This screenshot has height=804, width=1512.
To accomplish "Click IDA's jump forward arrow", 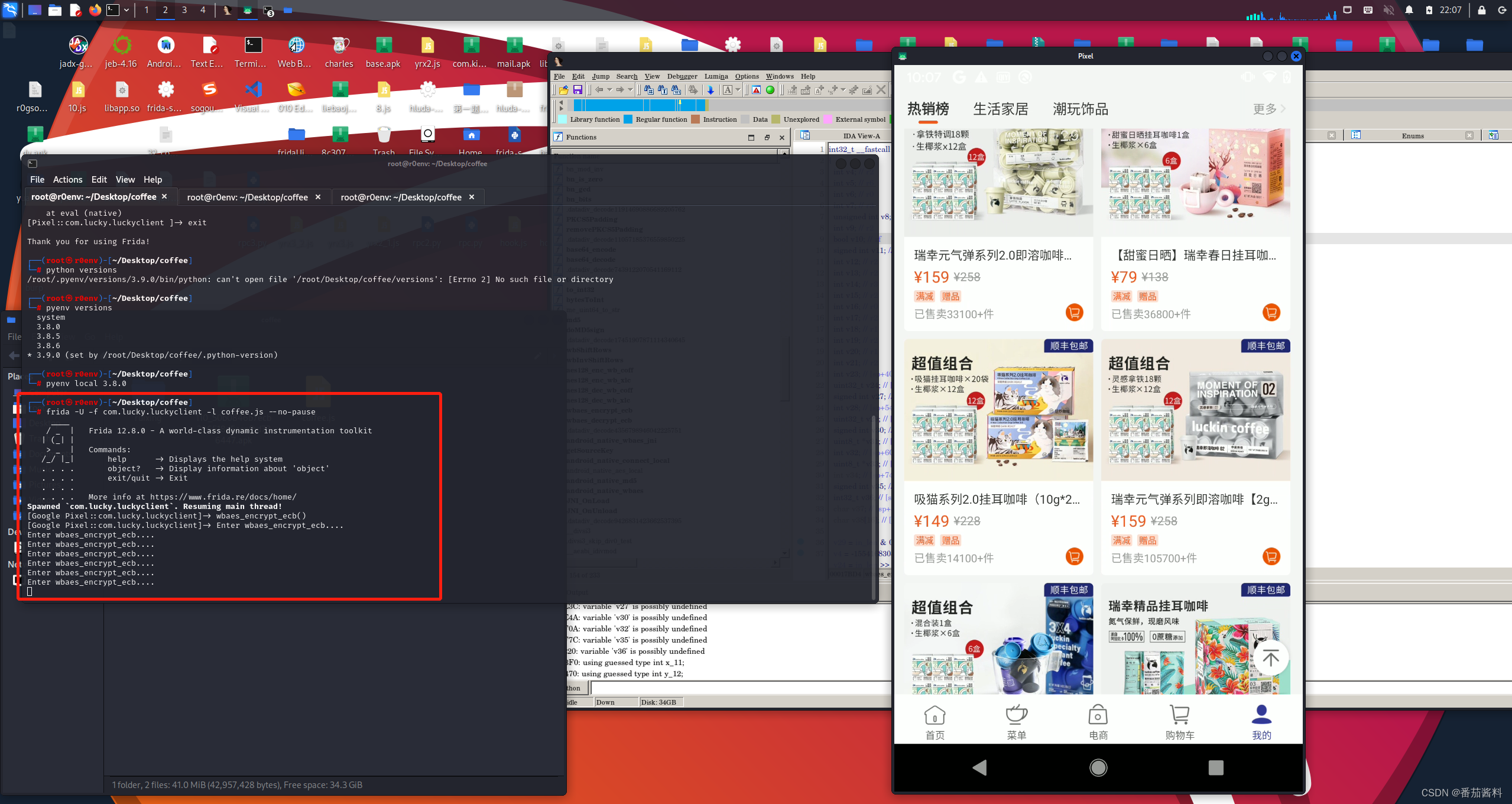I will (x=620, y=90).
